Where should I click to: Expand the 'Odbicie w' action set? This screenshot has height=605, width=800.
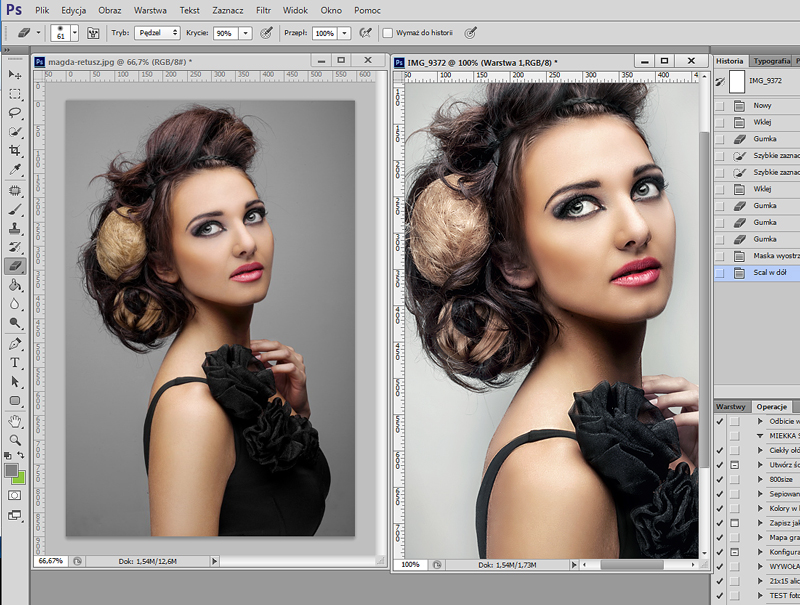761,422
